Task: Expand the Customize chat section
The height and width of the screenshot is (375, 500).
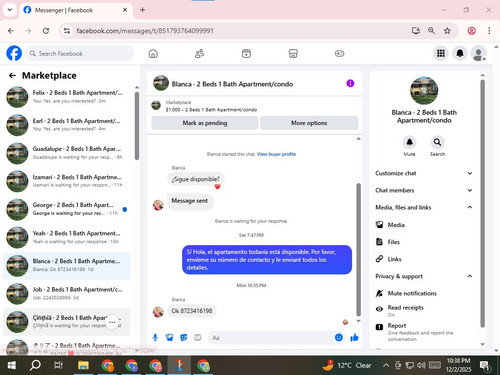Action: [423, 173]
